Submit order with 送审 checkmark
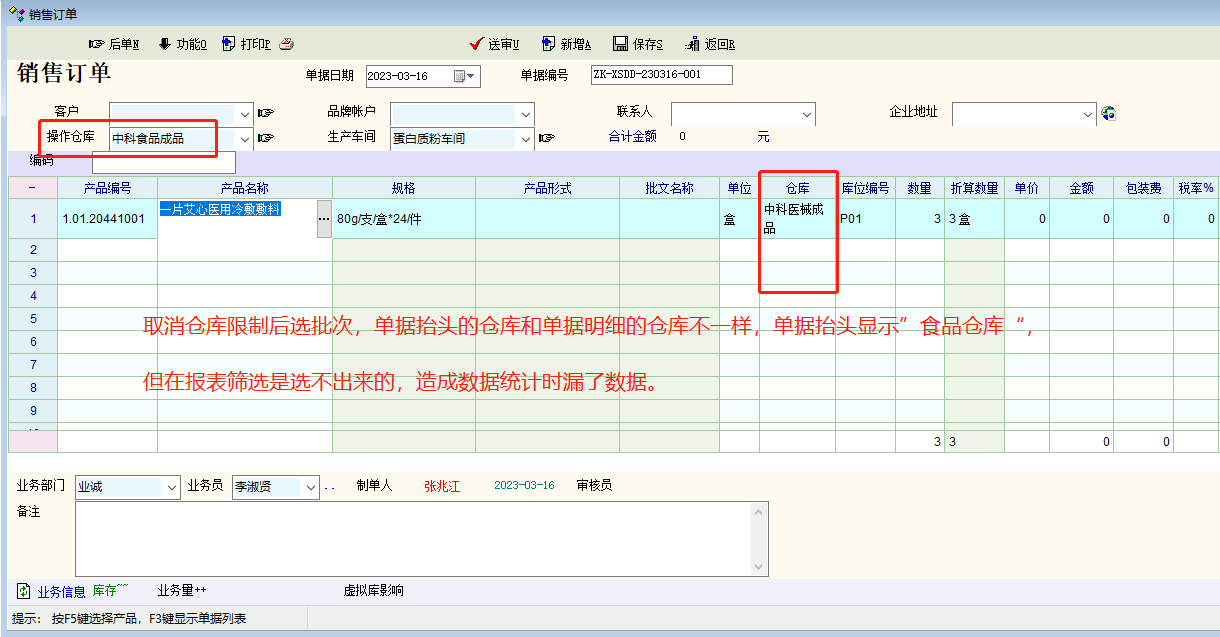1220x637 pixels. coord(477,44)
